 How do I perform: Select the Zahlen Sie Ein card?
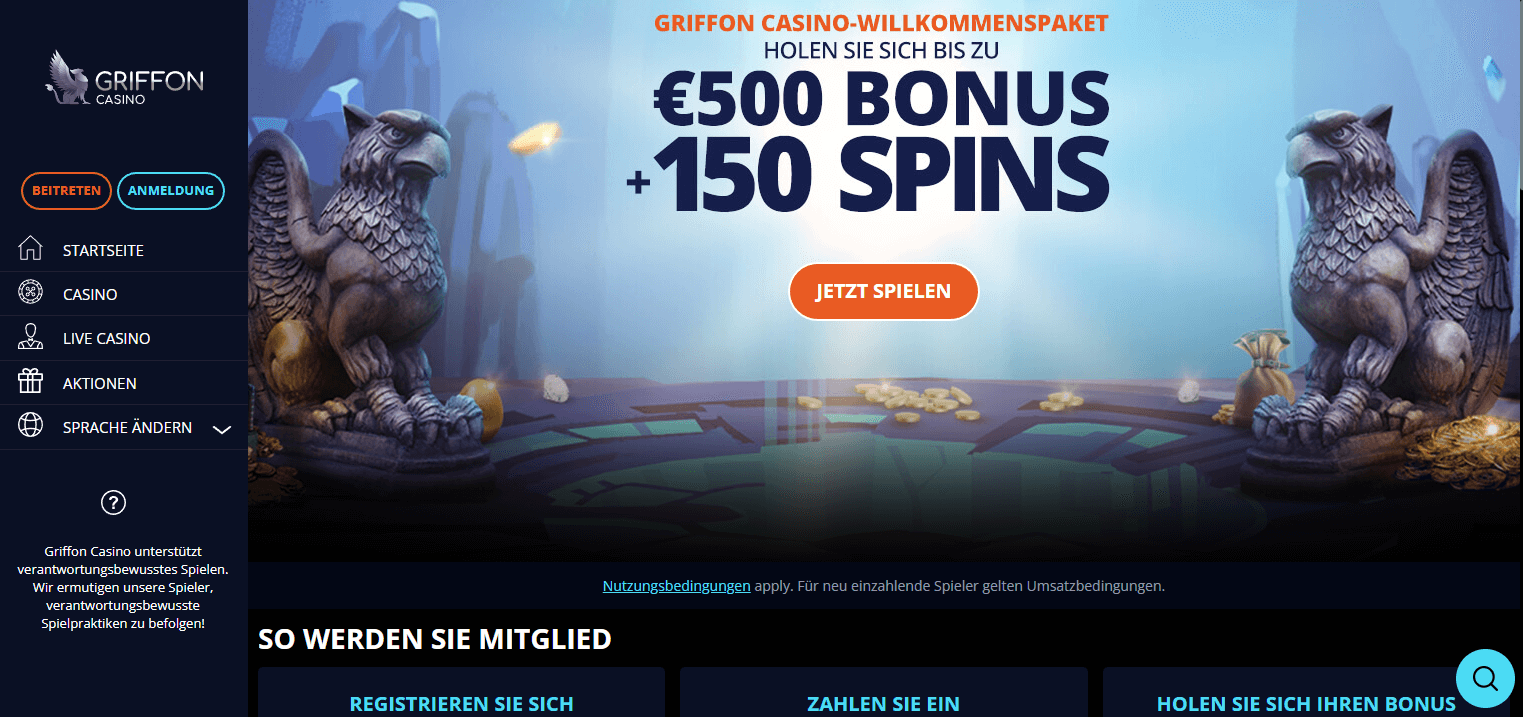[883, 692]
